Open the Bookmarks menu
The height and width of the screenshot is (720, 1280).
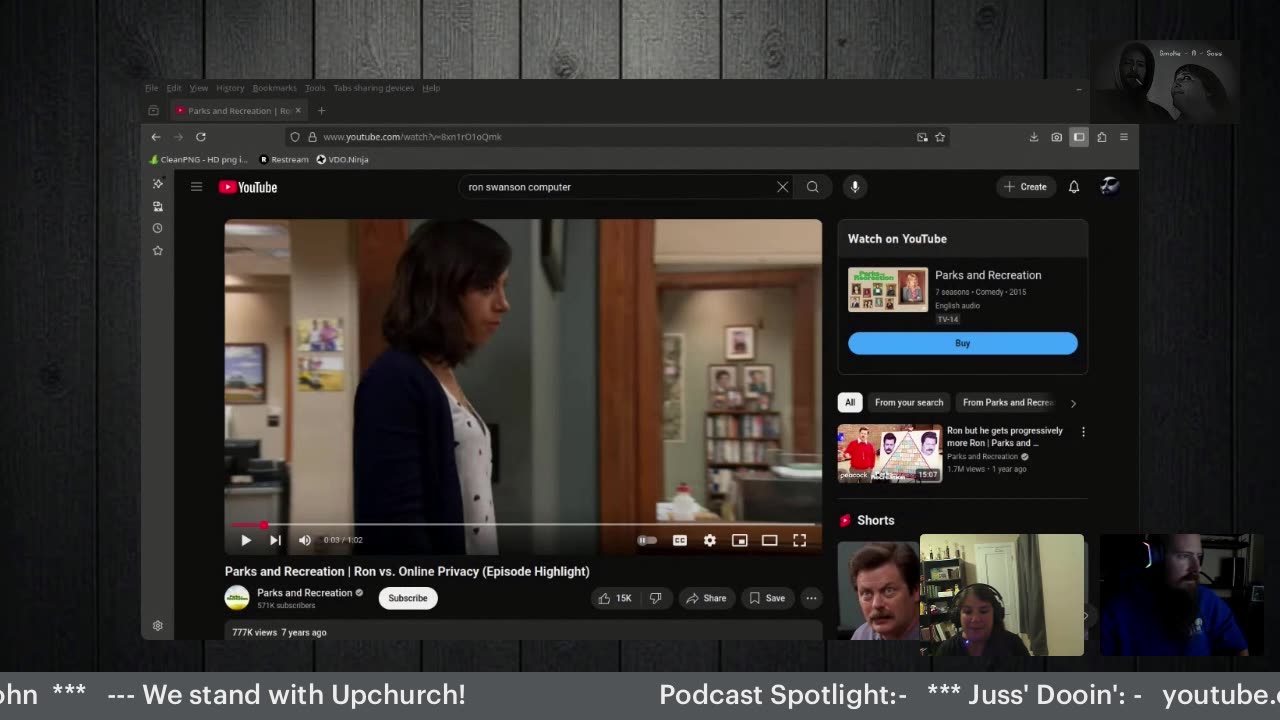coord(275,88)
